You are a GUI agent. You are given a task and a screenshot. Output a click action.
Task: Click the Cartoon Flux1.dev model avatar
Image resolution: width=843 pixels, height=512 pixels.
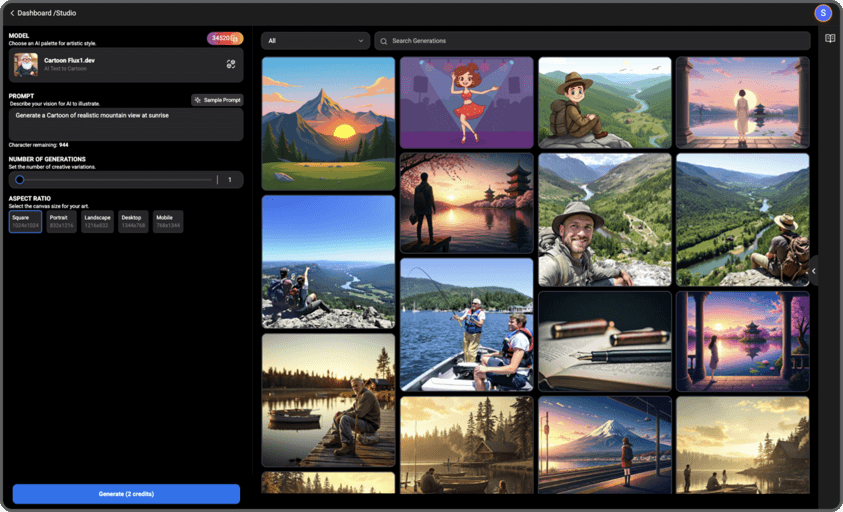pyautogui.click(x=26, y=65)
